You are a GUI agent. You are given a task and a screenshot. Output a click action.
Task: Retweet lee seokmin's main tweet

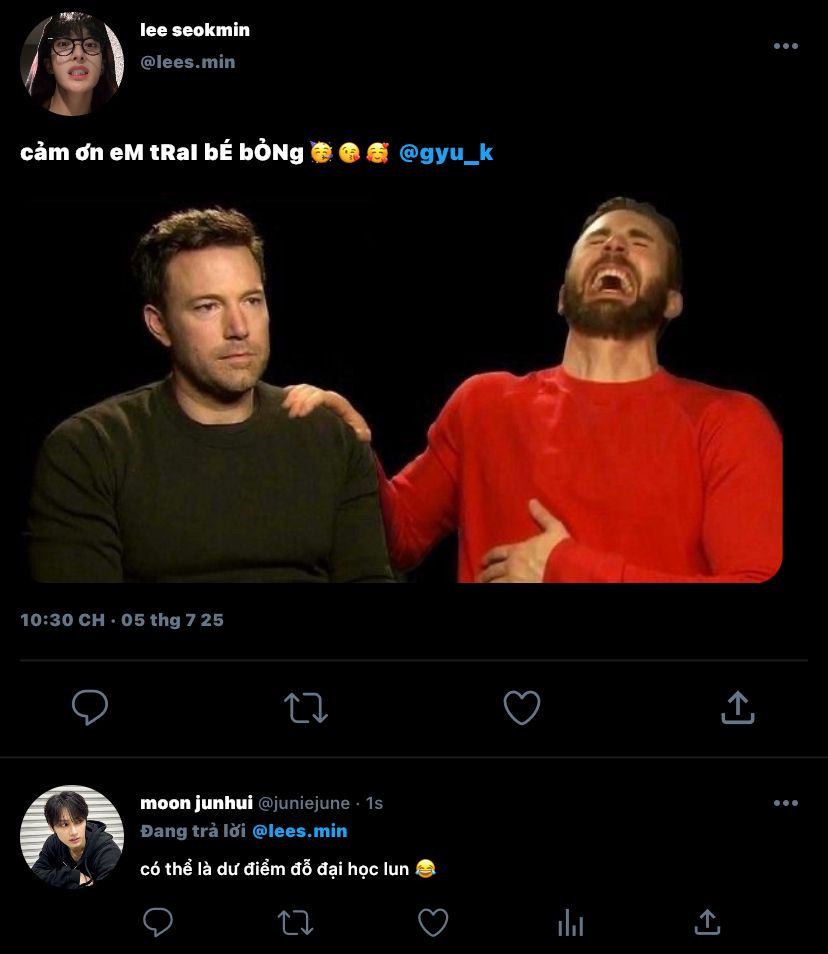(305, 708)
